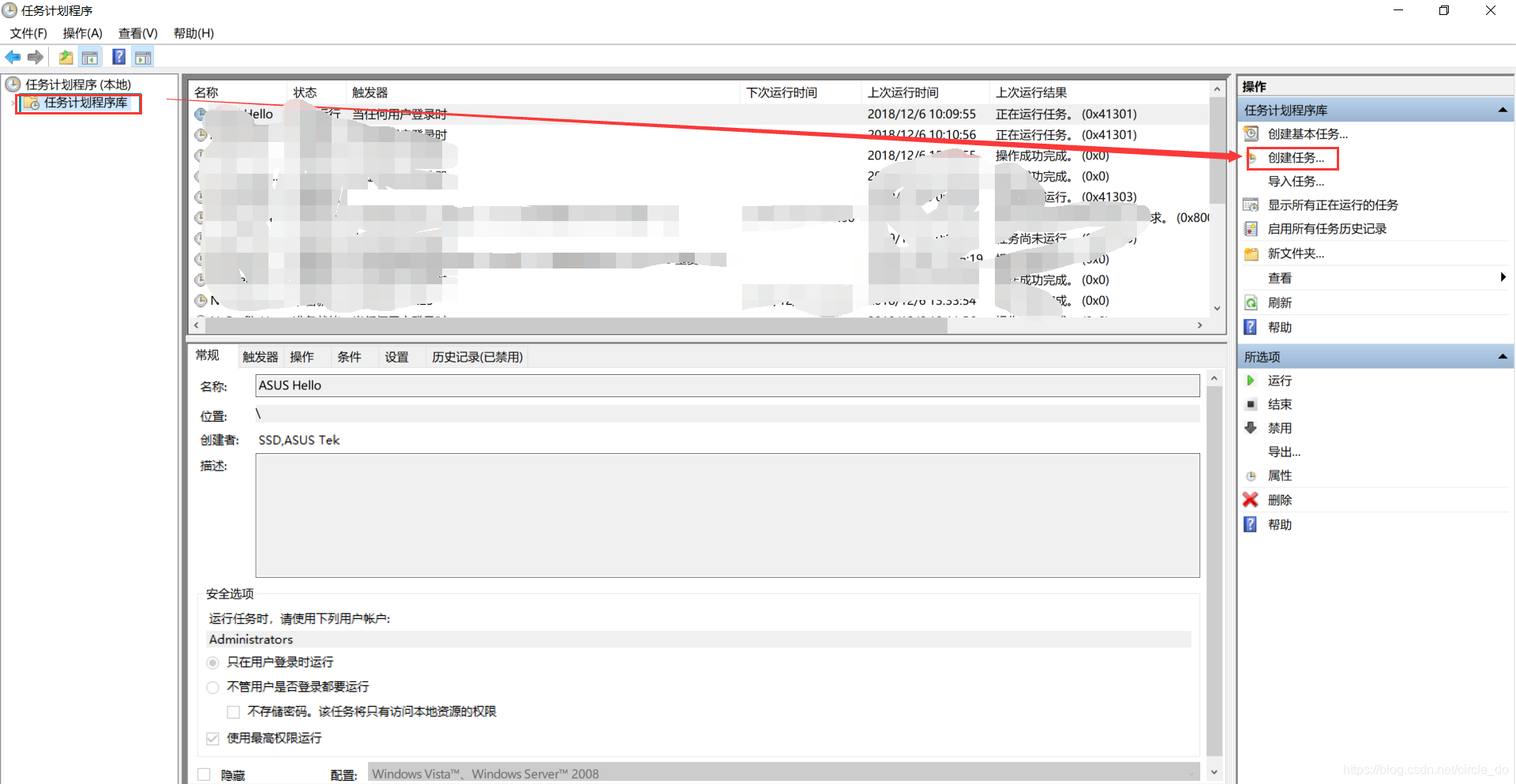The height and width of the screenshot is (784, 1516).
Task: Click the ASUS Hello name field
Action: coord(727,385)
